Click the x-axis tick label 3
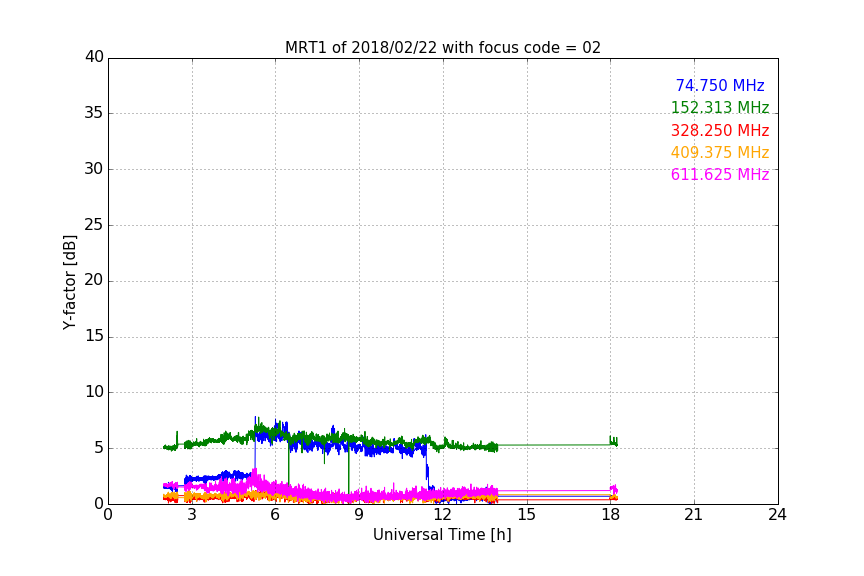The image size is (864, 576). [x=192, y=515]
